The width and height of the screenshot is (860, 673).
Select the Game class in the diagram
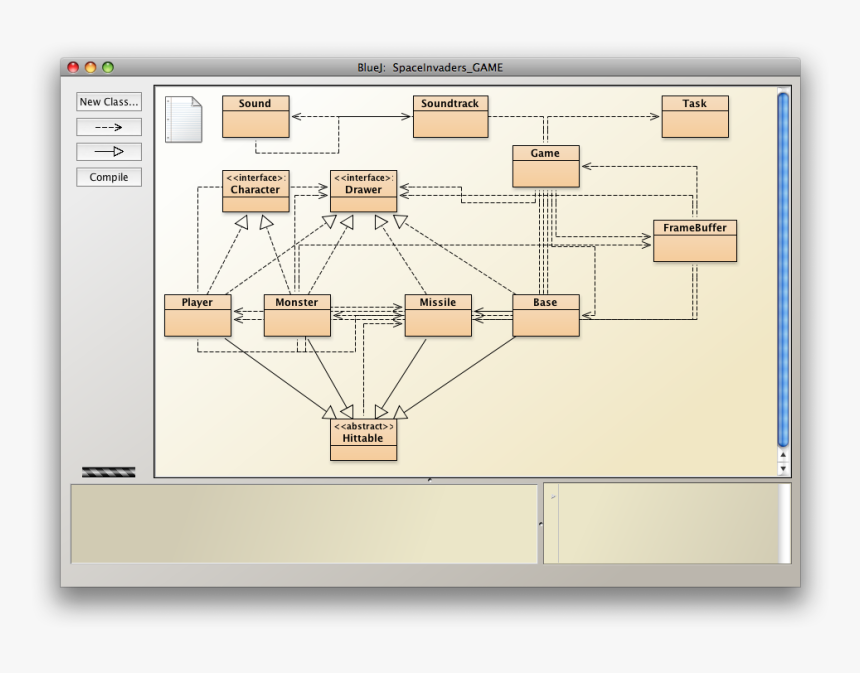click(546, 165)
